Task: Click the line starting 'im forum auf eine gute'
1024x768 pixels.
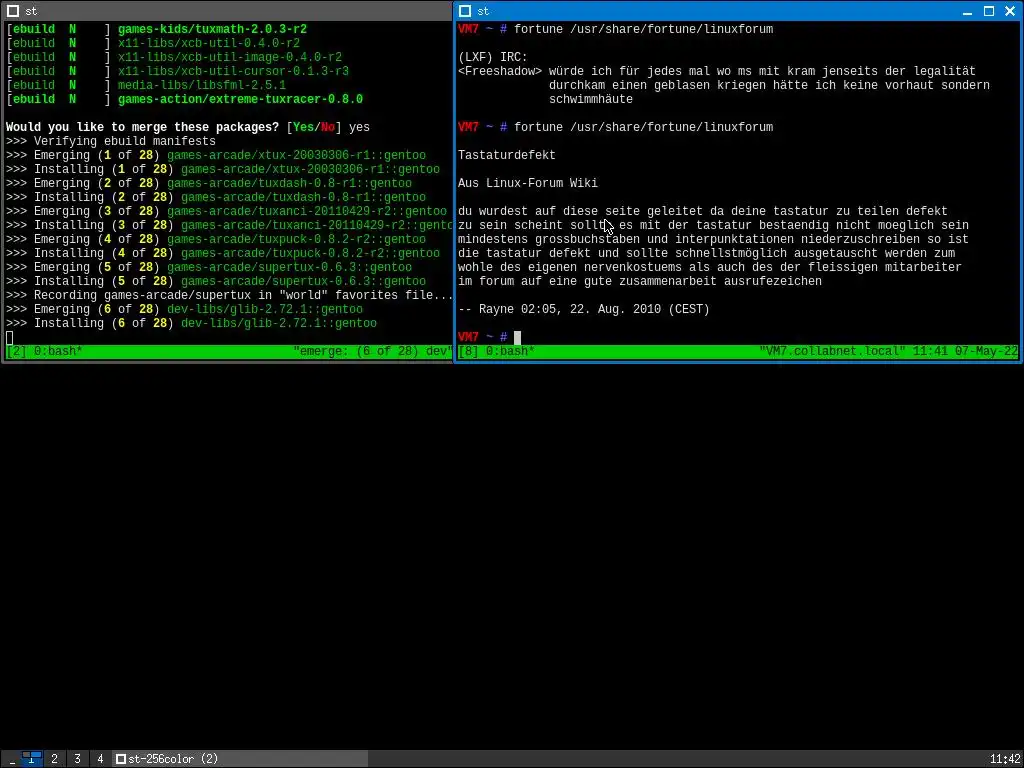Action: [x=640, y=281]
